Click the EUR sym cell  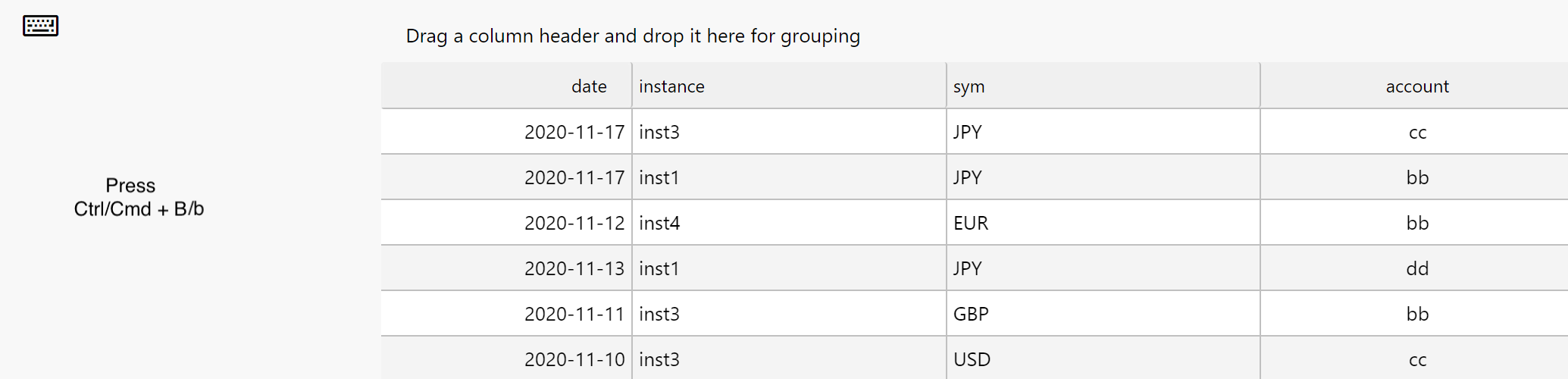[970, 223]
